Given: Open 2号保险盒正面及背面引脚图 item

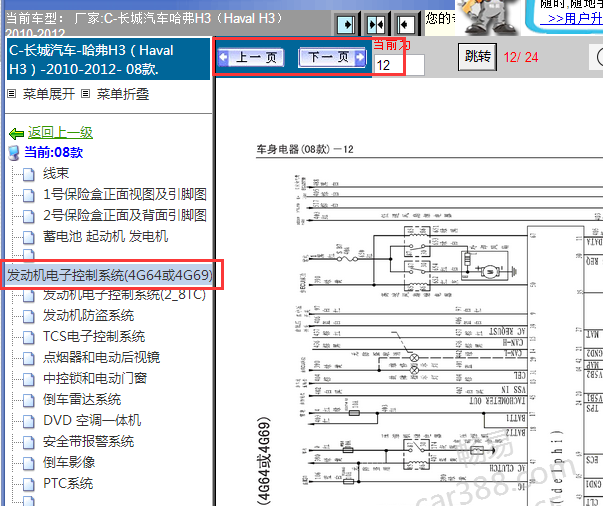Looking at the screenshot, I should [125, 215].
